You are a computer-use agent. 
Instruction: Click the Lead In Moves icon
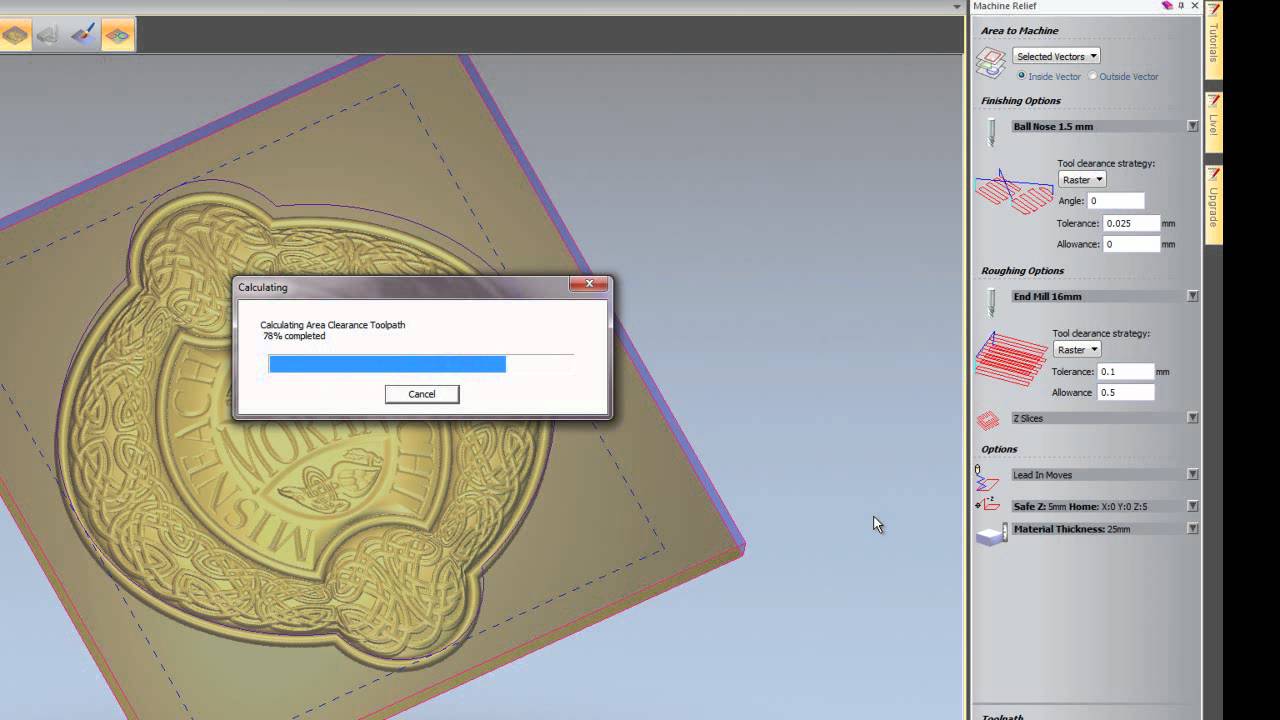(986, 477)
